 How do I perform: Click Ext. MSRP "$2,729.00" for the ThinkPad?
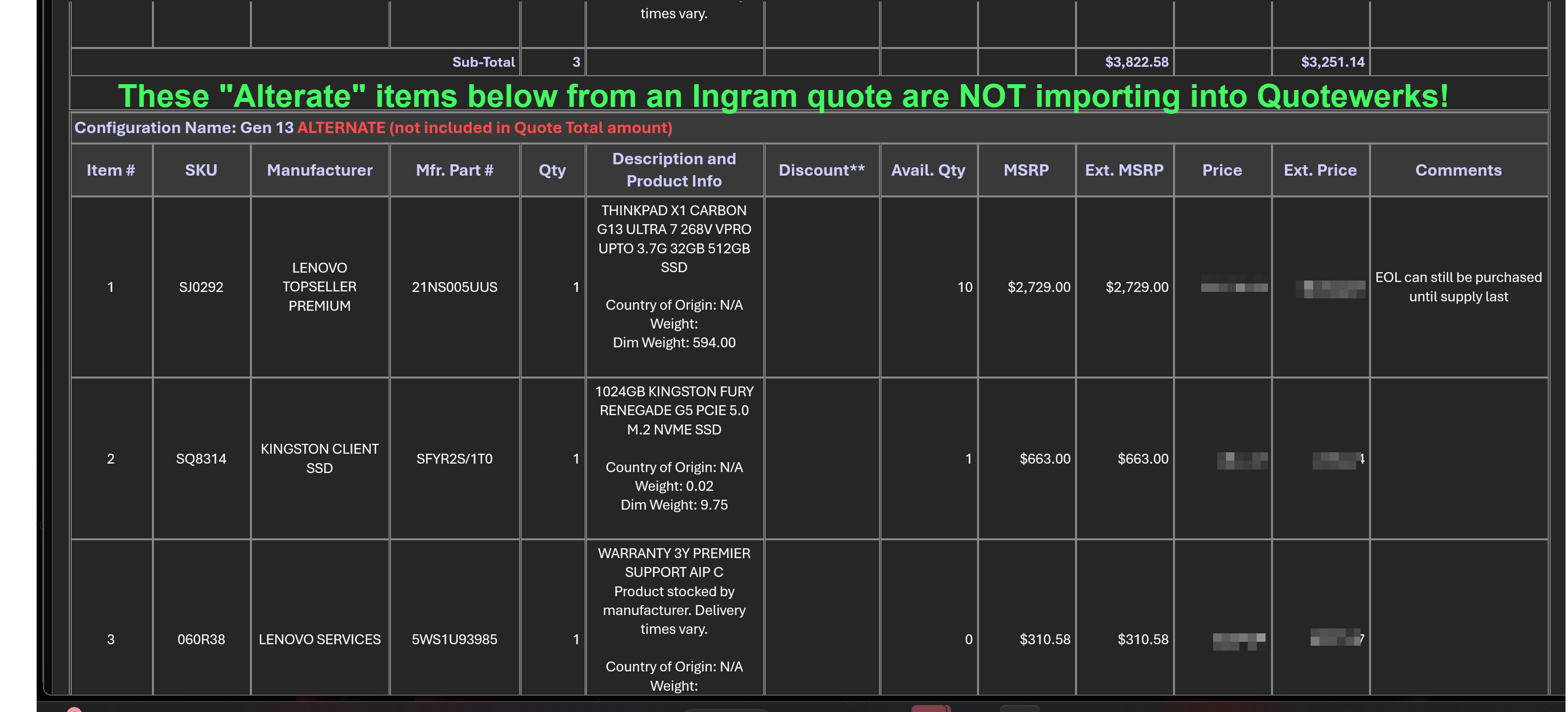click(x=1136, y=286)
